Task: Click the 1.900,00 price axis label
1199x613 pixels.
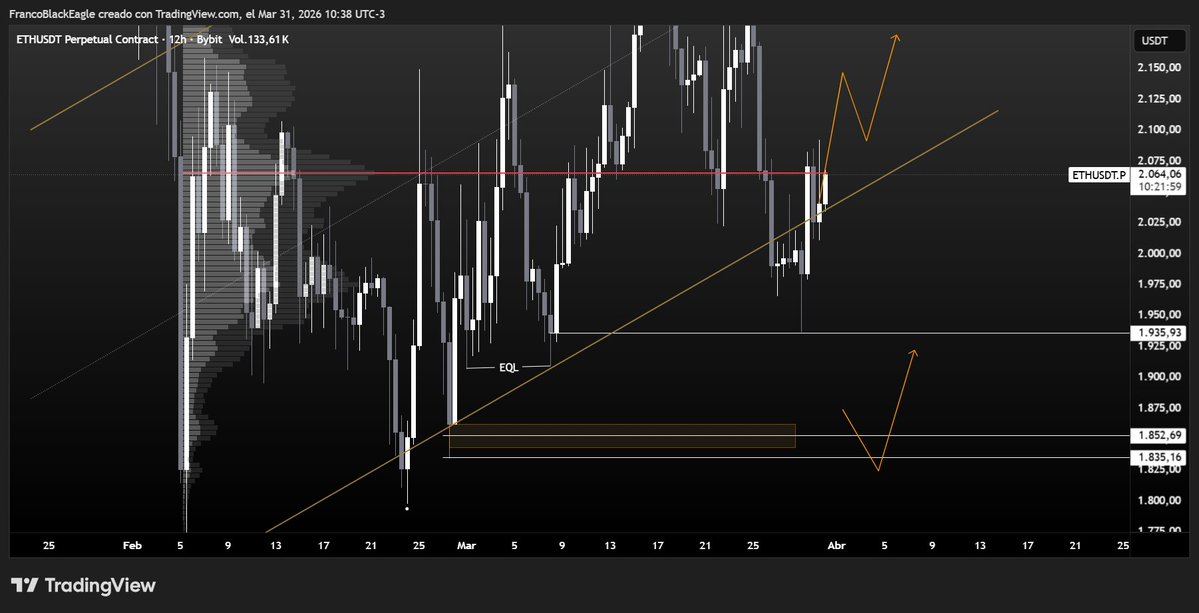Action: tap(1159, 377)
